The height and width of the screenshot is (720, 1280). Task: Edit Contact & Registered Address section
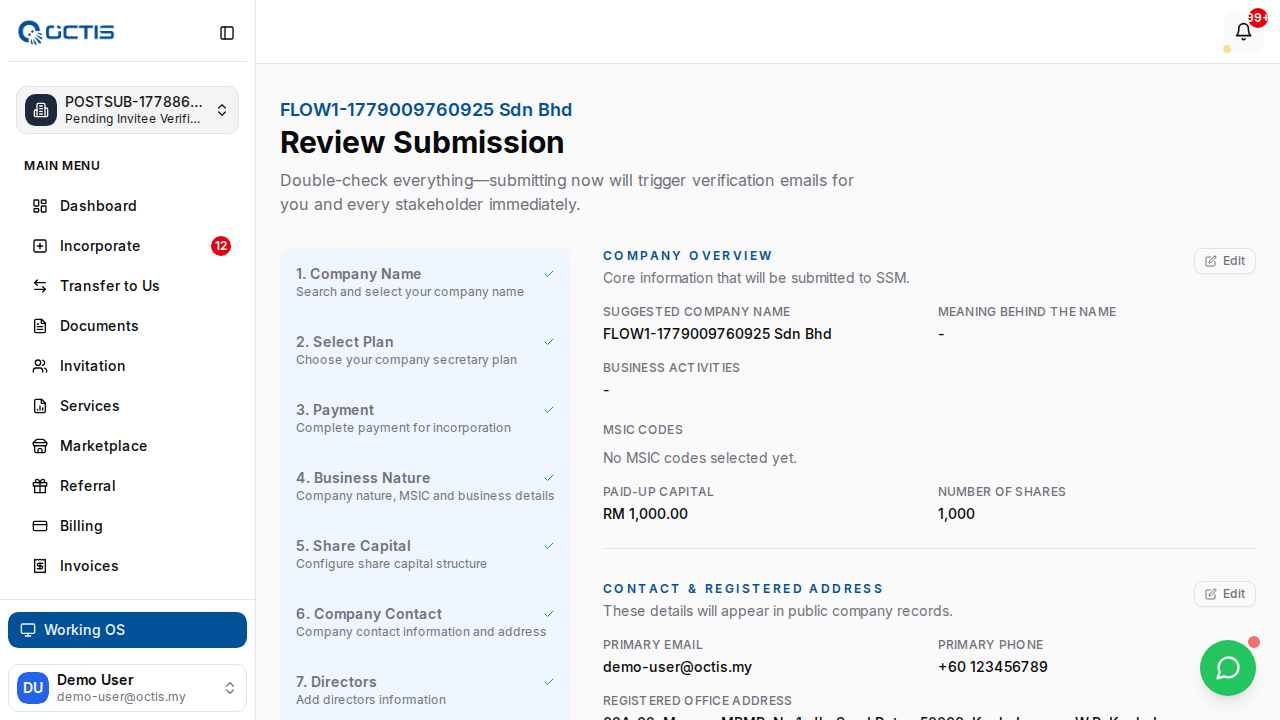point(1224,594)
